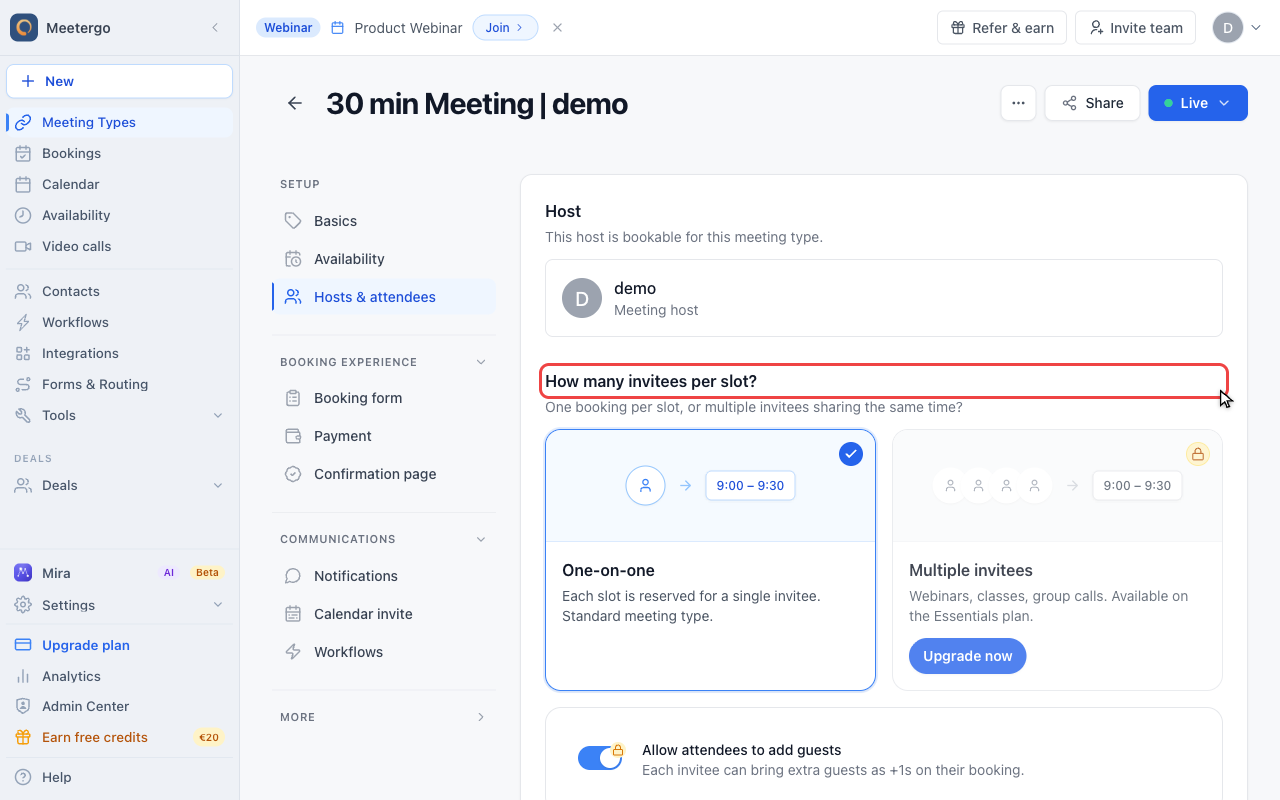
Task: Toggle Allow attendees to add guests
Action: pyautogui.click(x=600, y=758)
